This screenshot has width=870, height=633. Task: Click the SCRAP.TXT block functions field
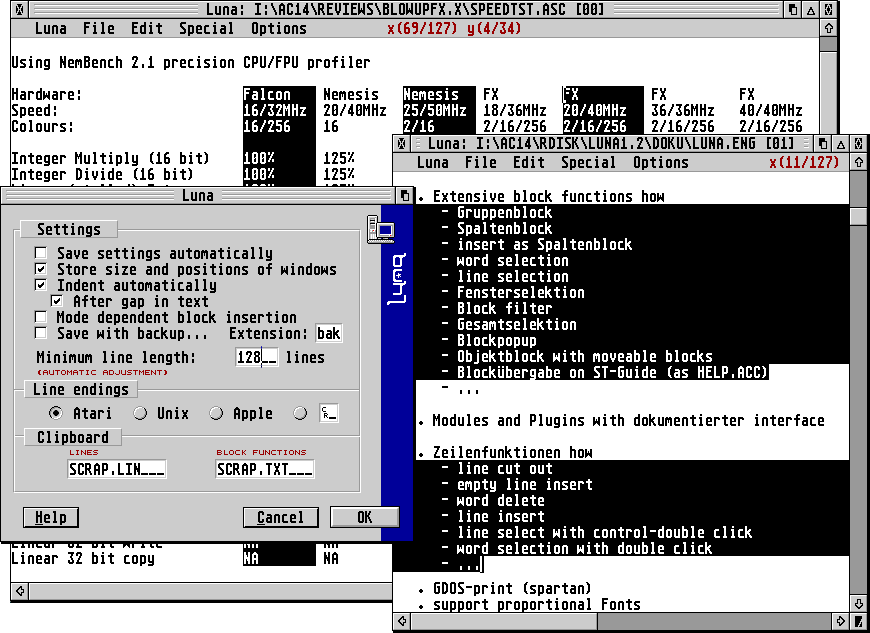265,469
